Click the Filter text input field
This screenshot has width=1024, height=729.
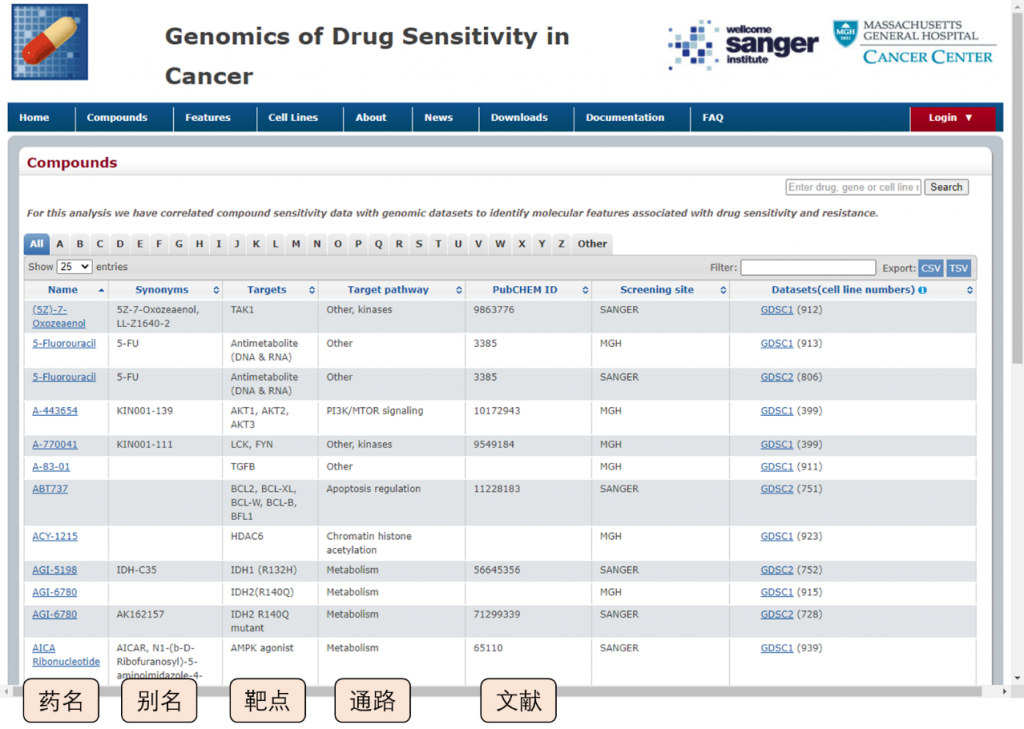tap(807, 268)
